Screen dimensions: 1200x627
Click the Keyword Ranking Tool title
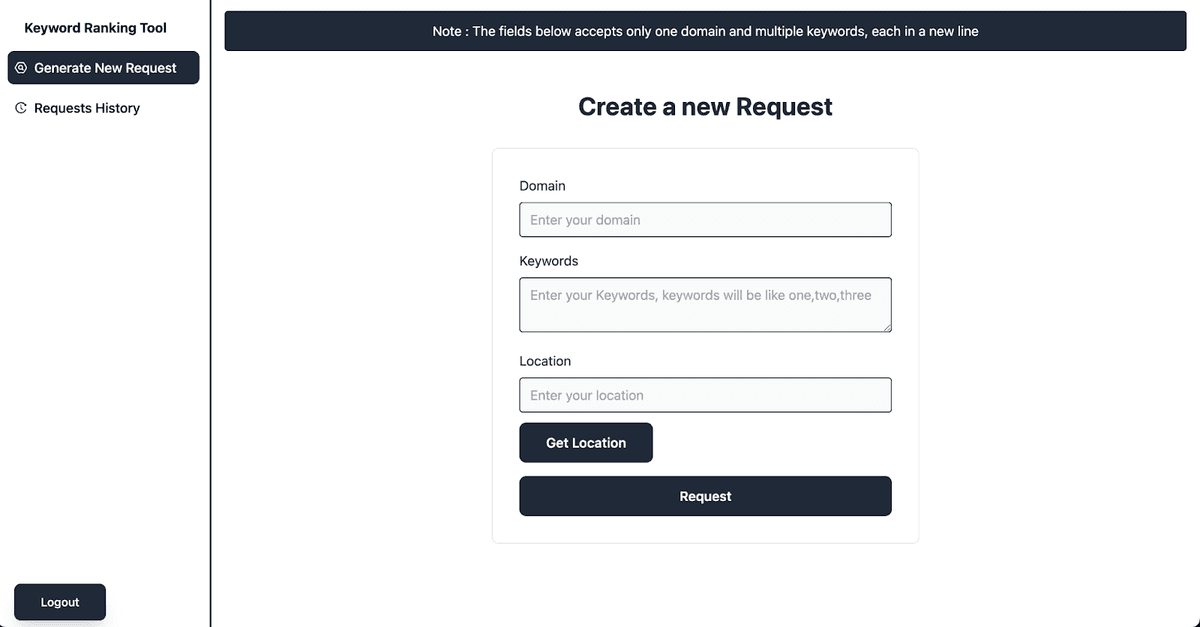(94, 27)
